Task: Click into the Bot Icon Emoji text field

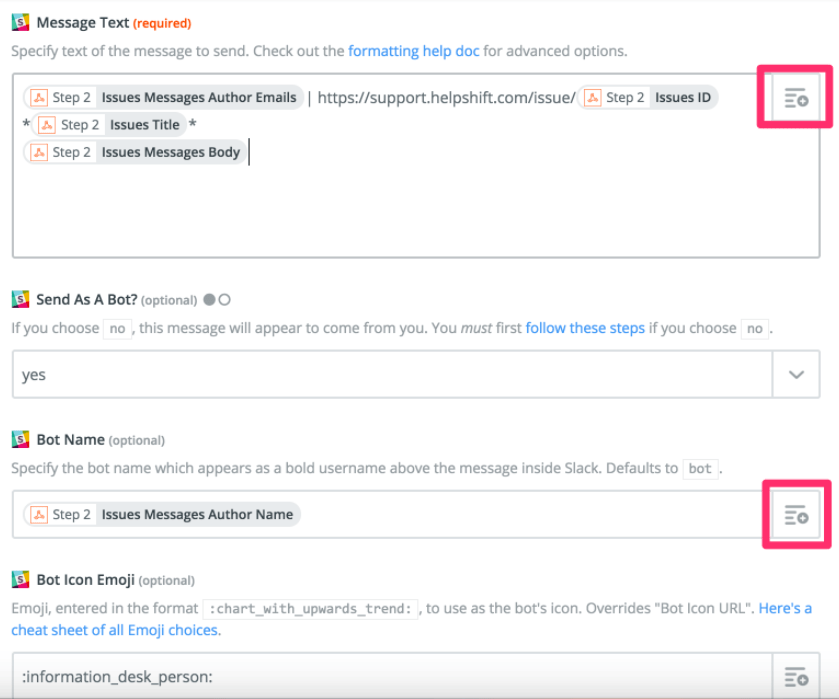Action: point(390,676)
